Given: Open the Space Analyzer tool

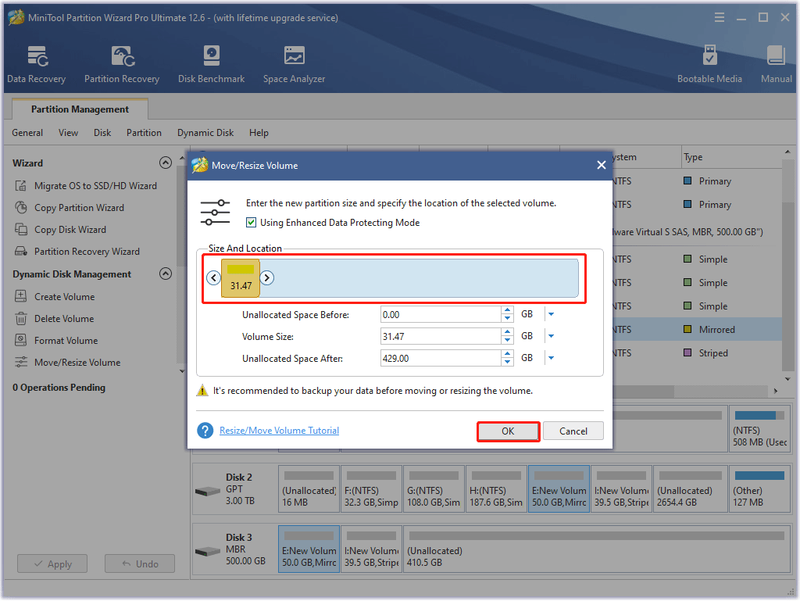Looking at the screenshot, I should (x=294, y=64).
